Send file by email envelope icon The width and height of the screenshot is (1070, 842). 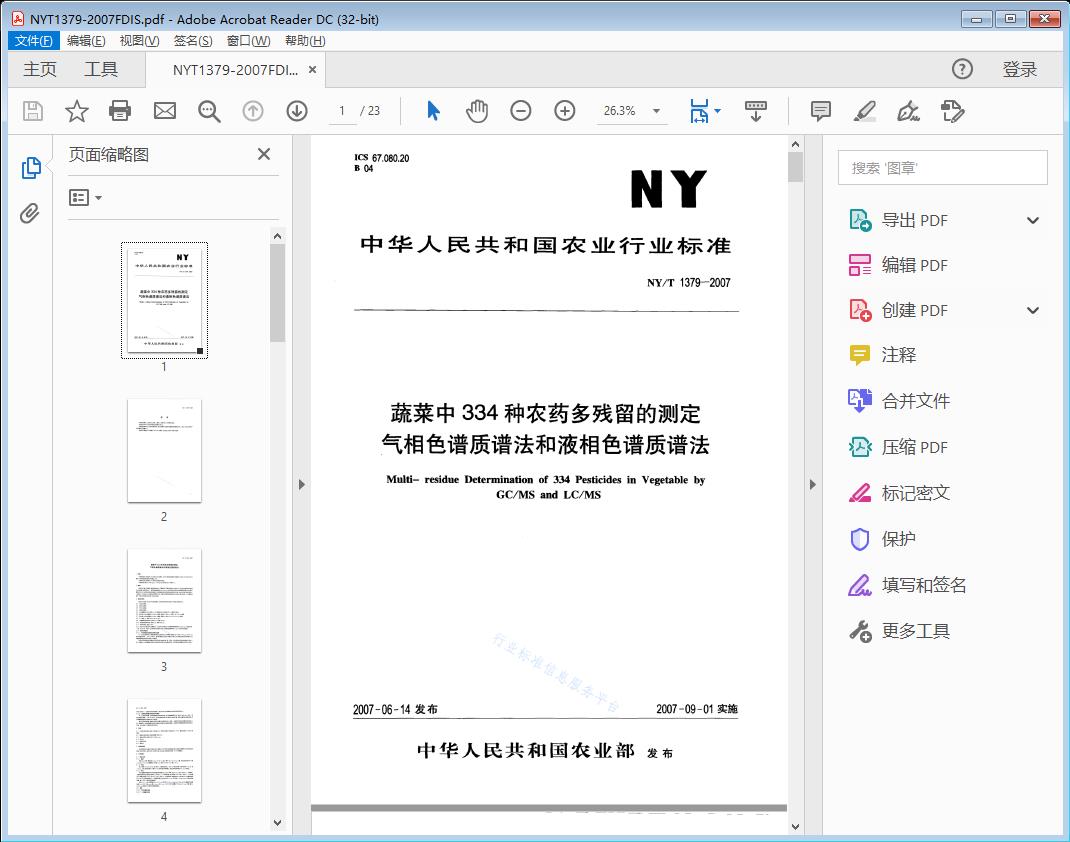tap(165, 111)
